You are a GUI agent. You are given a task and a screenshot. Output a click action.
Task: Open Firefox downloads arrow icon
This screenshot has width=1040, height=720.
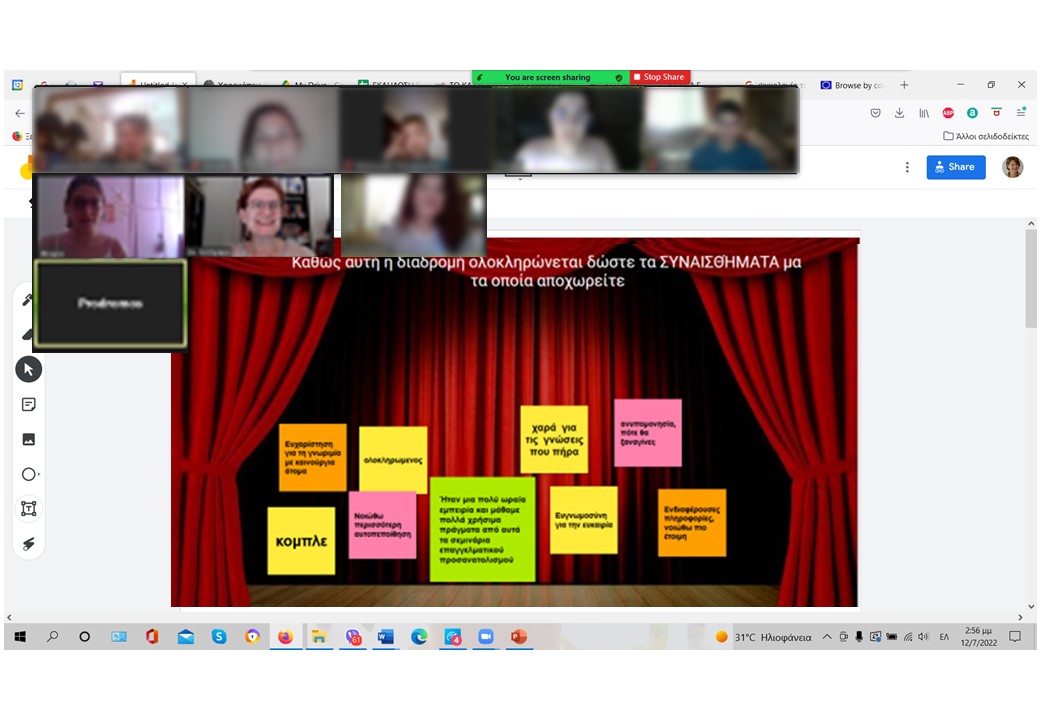[x=899, y=113]
